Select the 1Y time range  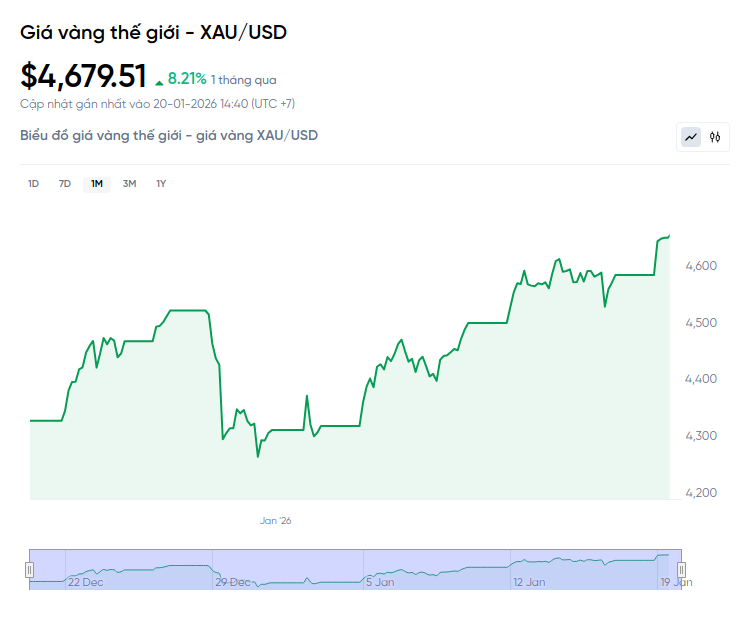161,184
